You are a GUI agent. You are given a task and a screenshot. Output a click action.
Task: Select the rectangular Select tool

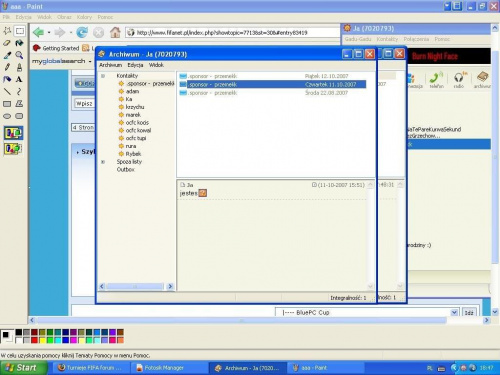[19, 31]
